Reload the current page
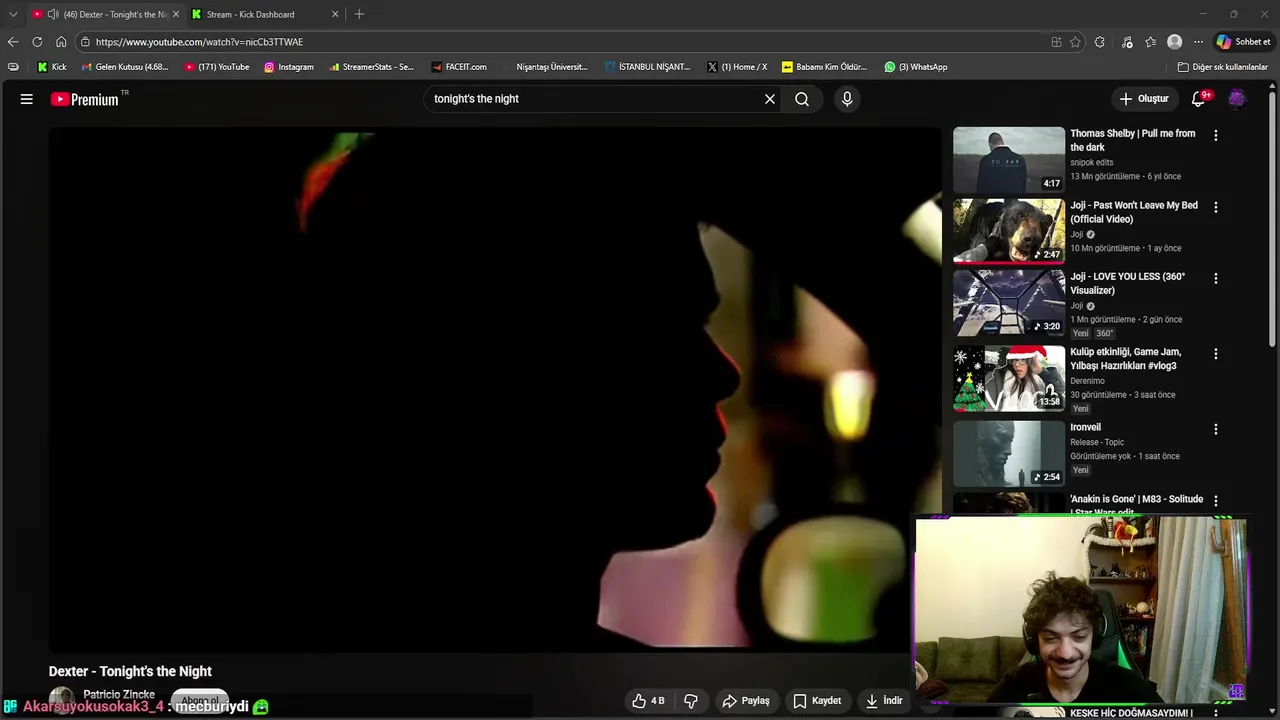Viewport: 1280px width, 720px height. 37,42
